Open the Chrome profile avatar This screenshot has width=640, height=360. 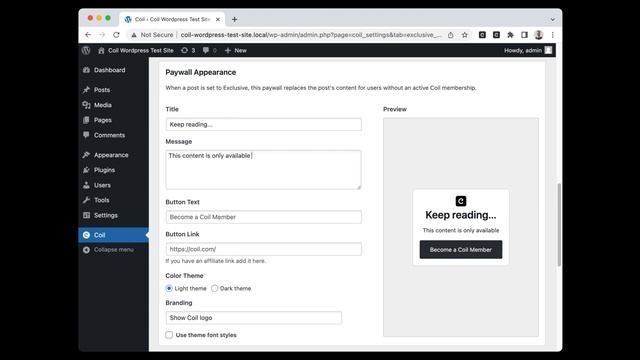point(539,35)
